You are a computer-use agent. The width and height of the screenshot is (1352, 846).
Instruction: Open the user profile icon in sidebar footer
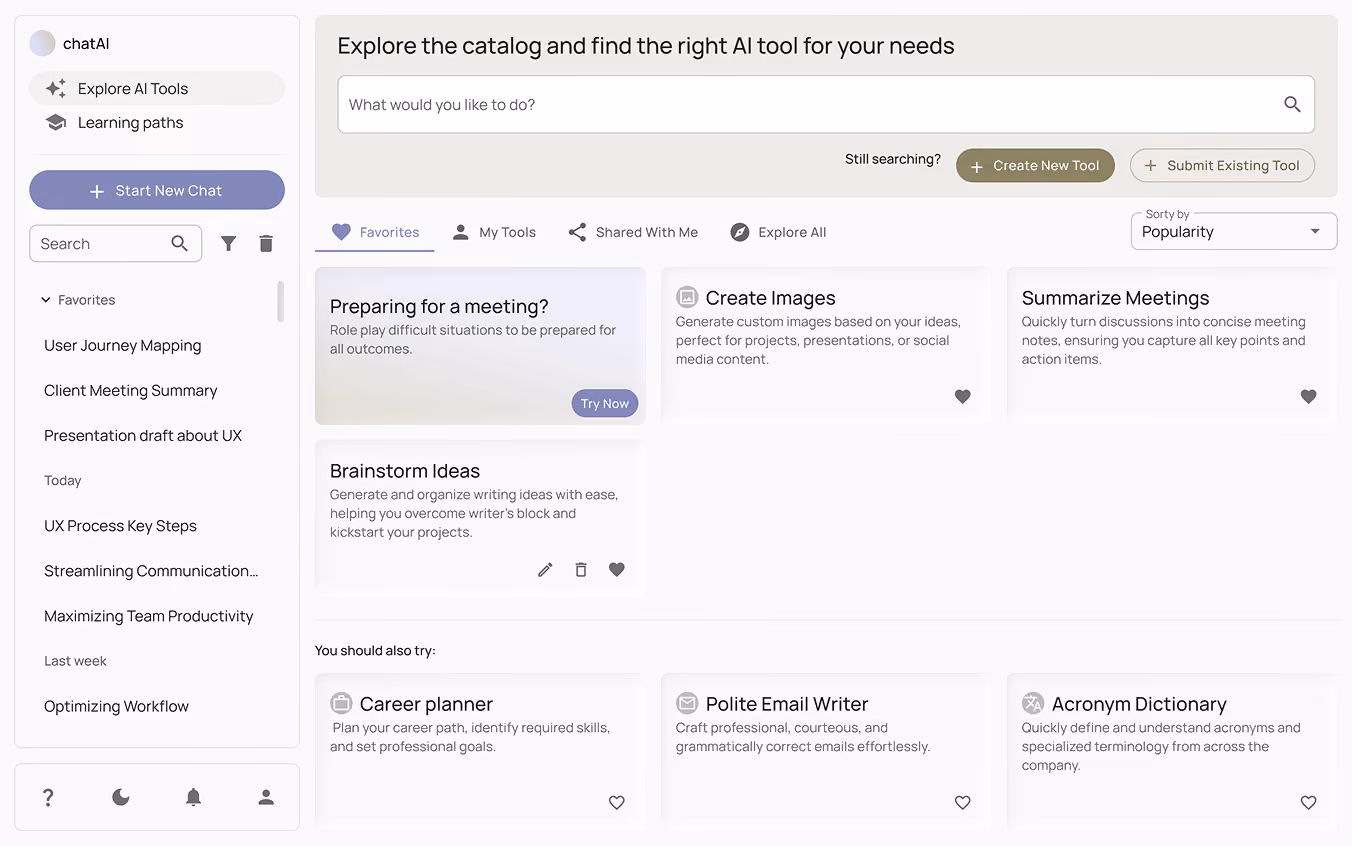266,797
